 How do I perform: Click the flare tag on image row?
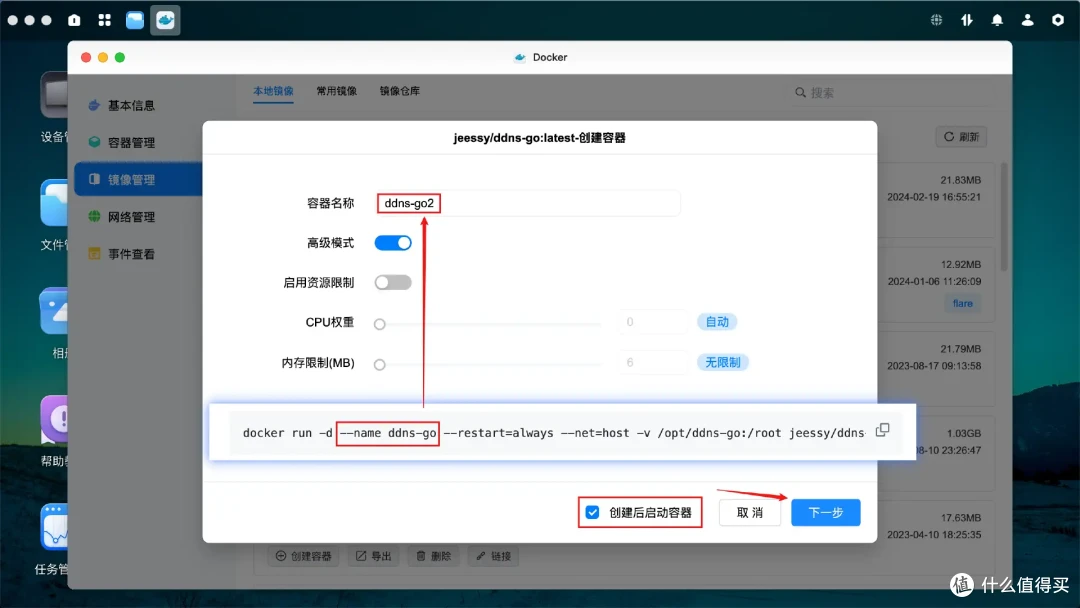pos(962,303)
